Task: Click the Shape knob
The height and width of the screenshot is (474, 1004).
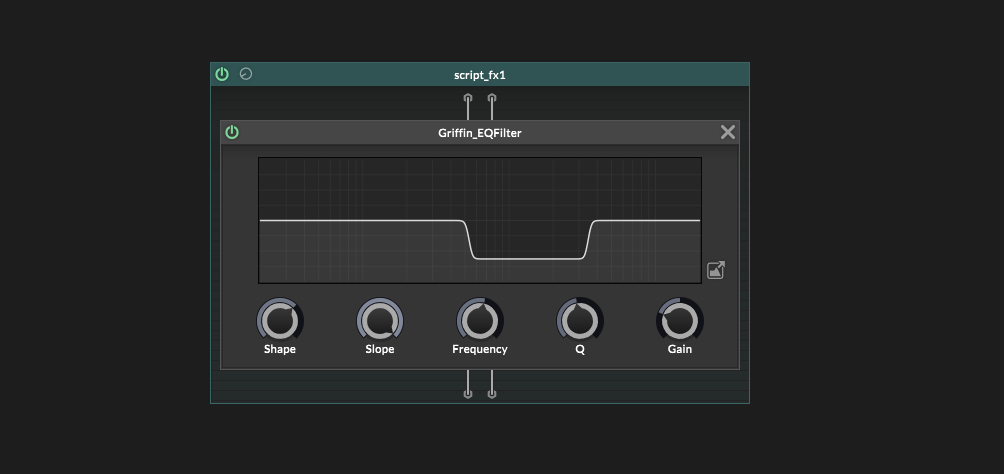Action: [x=280, y=320]
